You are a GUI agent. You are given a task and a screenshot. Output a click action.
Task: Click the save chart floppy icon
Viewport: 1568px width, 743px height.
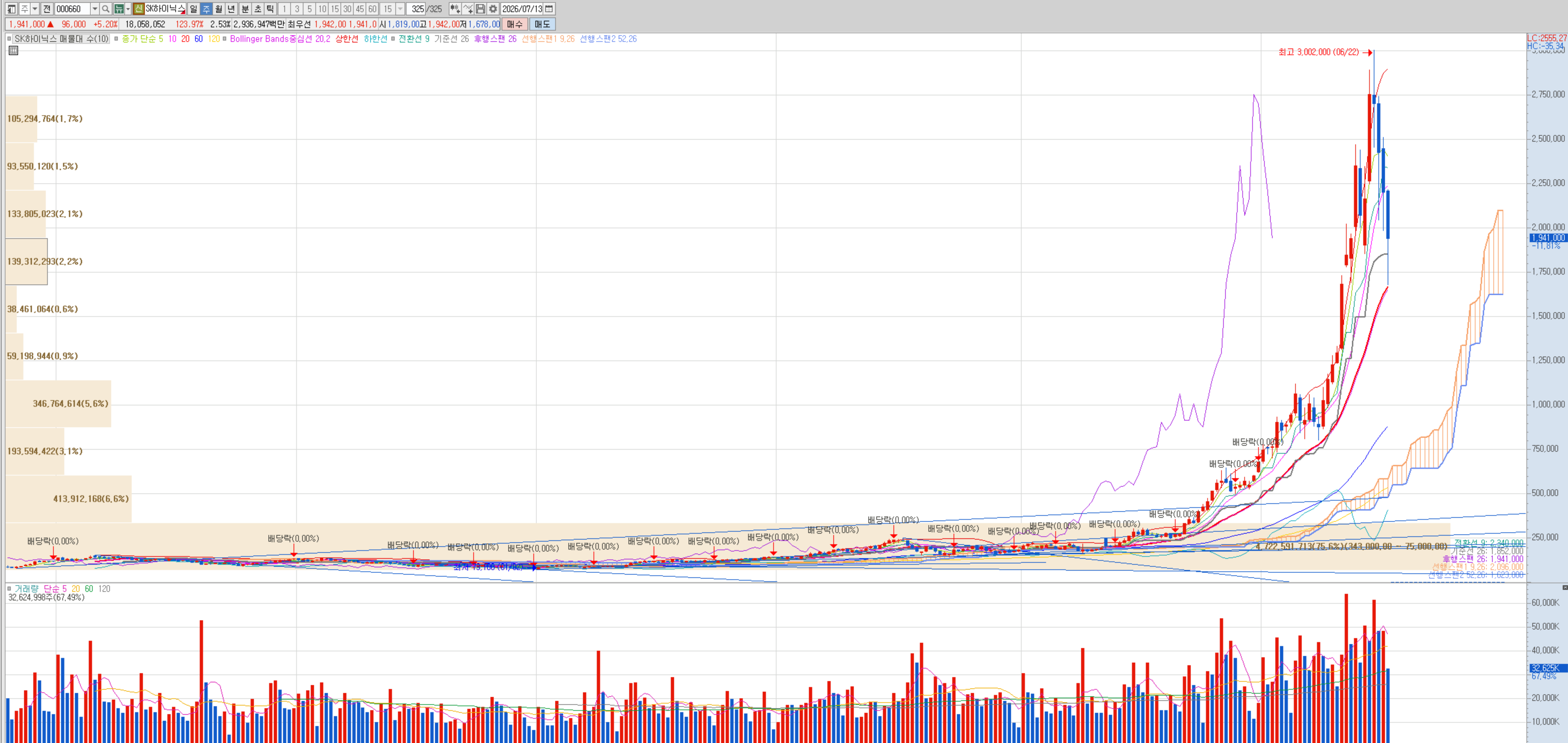tap(480, 9)
